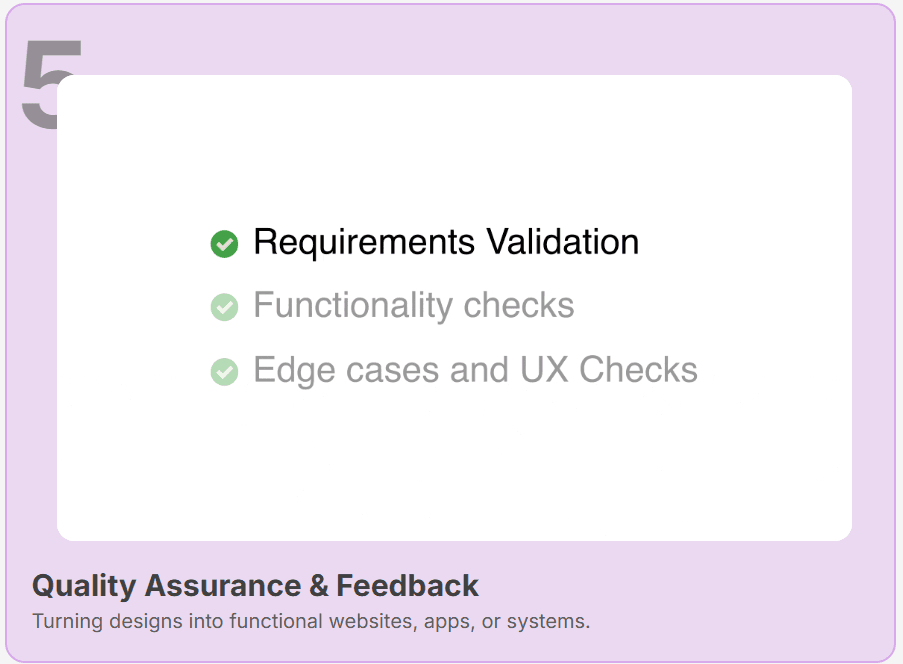This screenshot has height=664, width=903.
Task: Click the word 'Assurance' in the heading
Action: pyautogui.click(x=223, y=586)
